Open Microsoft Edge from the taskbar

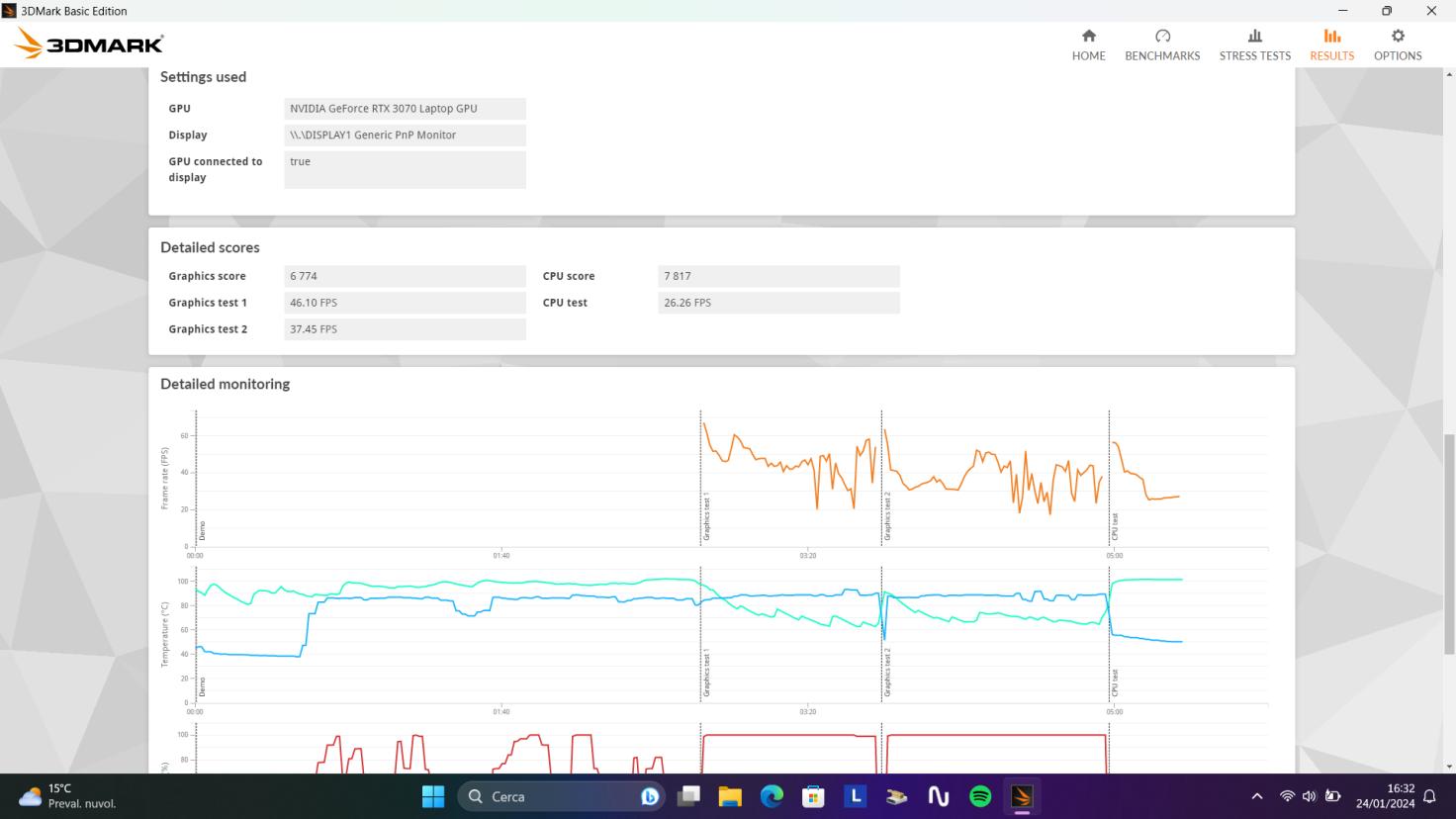tap(771, 796)
